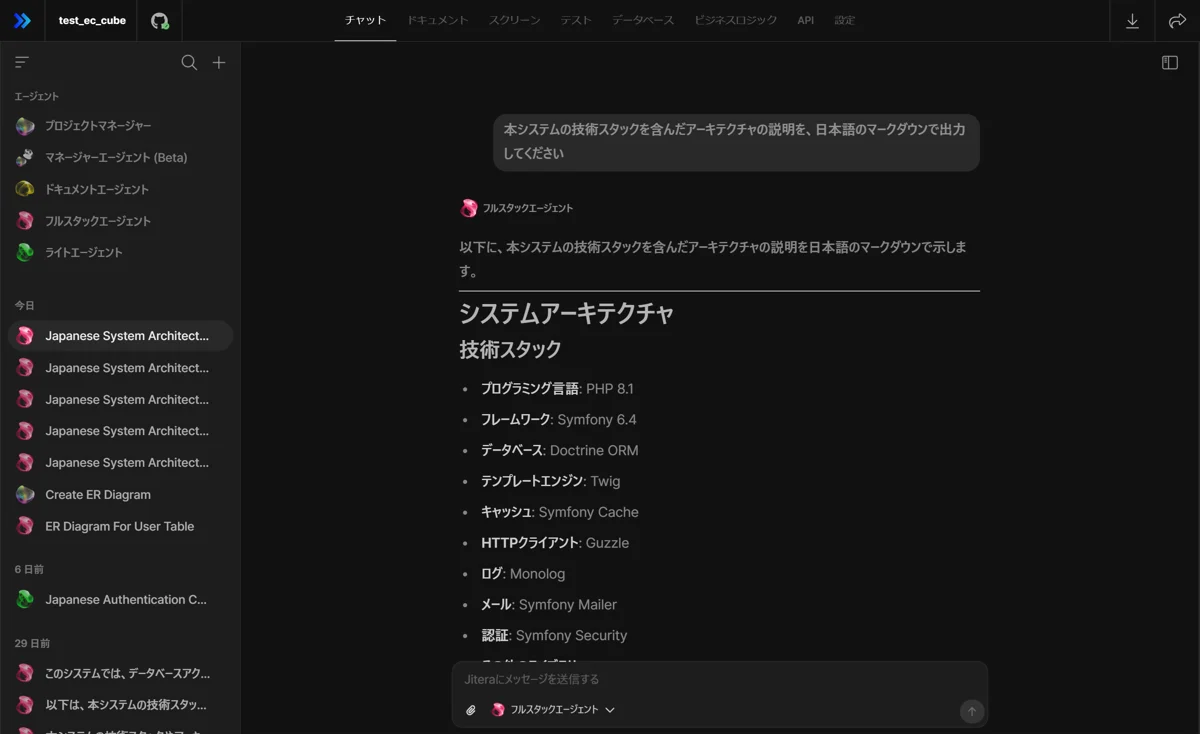Click ログ: Monolog list item
This screenshot has width=1200, height=734.
tap(523, 574)
